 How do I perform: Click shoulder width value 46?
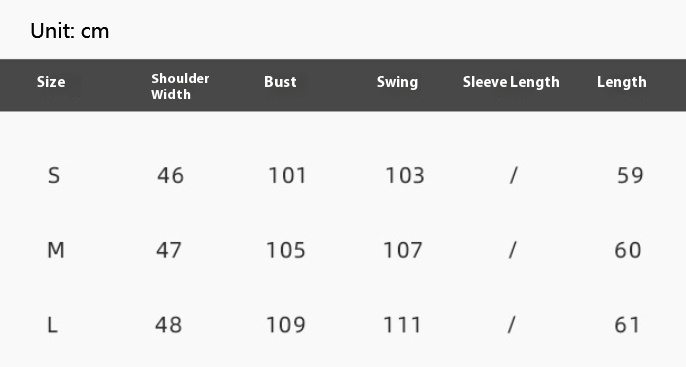[x=171, y=175]
